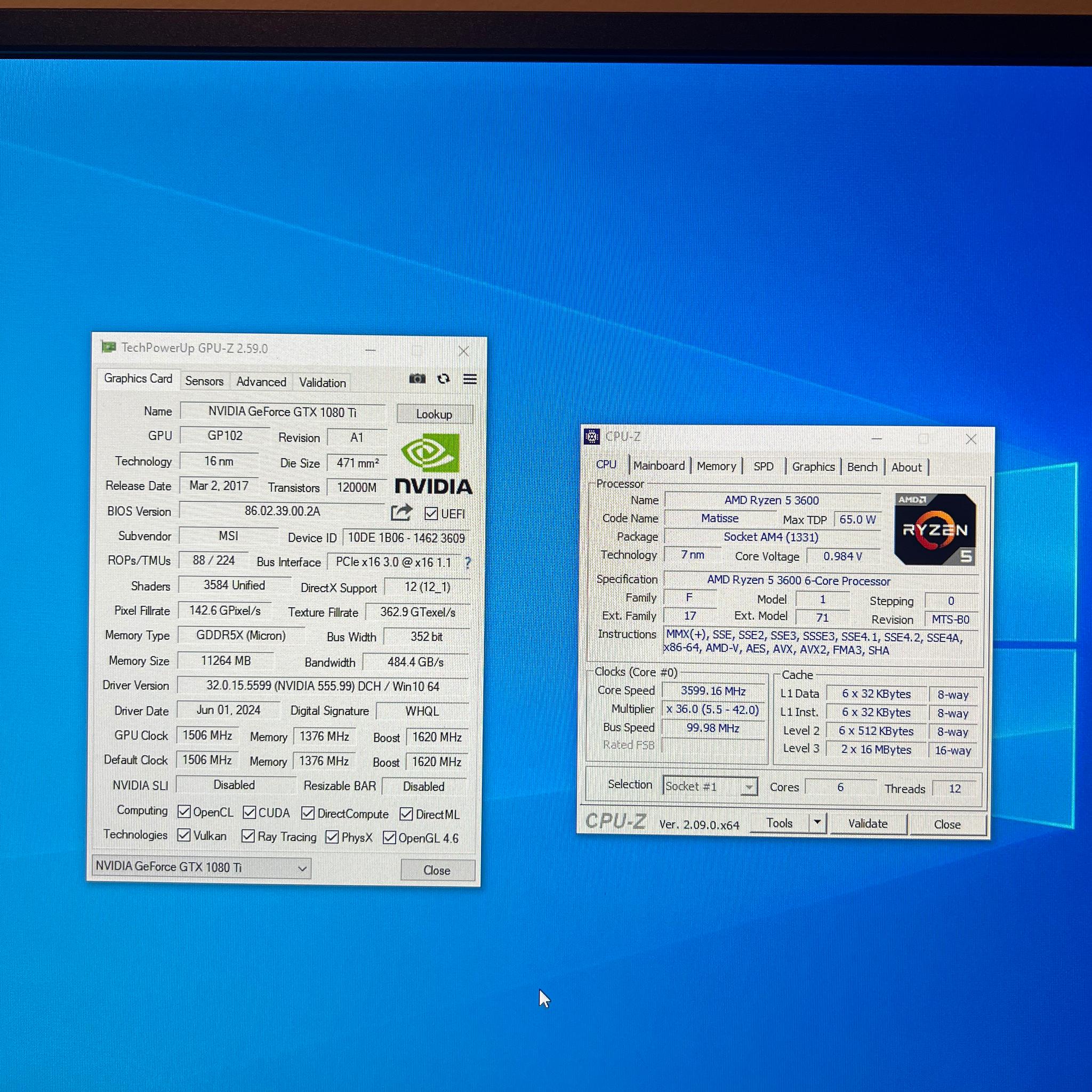
Task: Click the GPU-Z refresh icon
Action: 444,379
